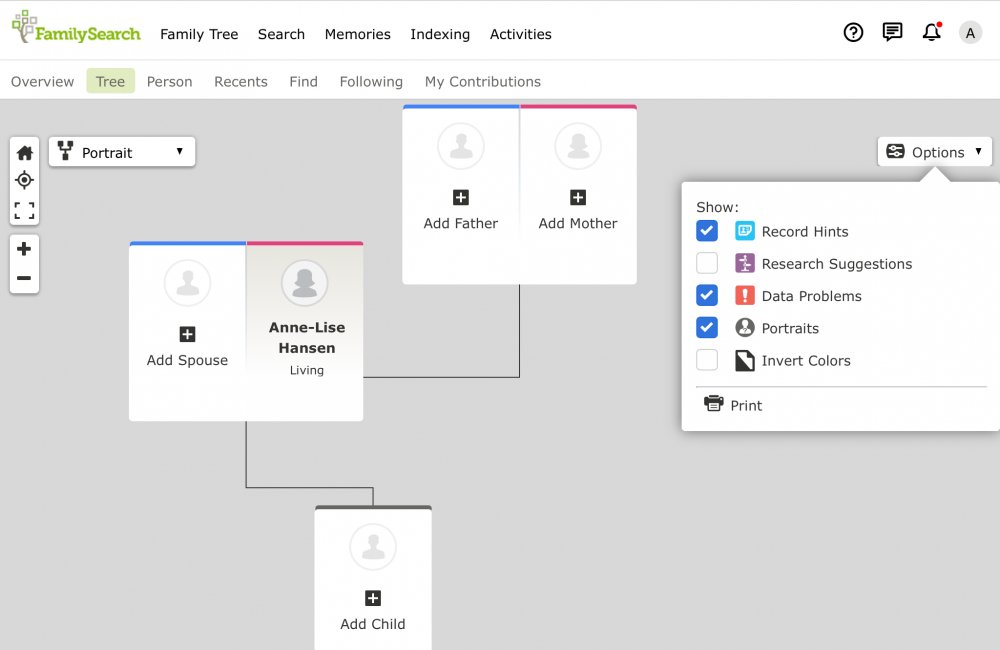Enable the Research Suggestions checkbox
The width and height of the screenshot is (1000, 650).
click(707, 264)
